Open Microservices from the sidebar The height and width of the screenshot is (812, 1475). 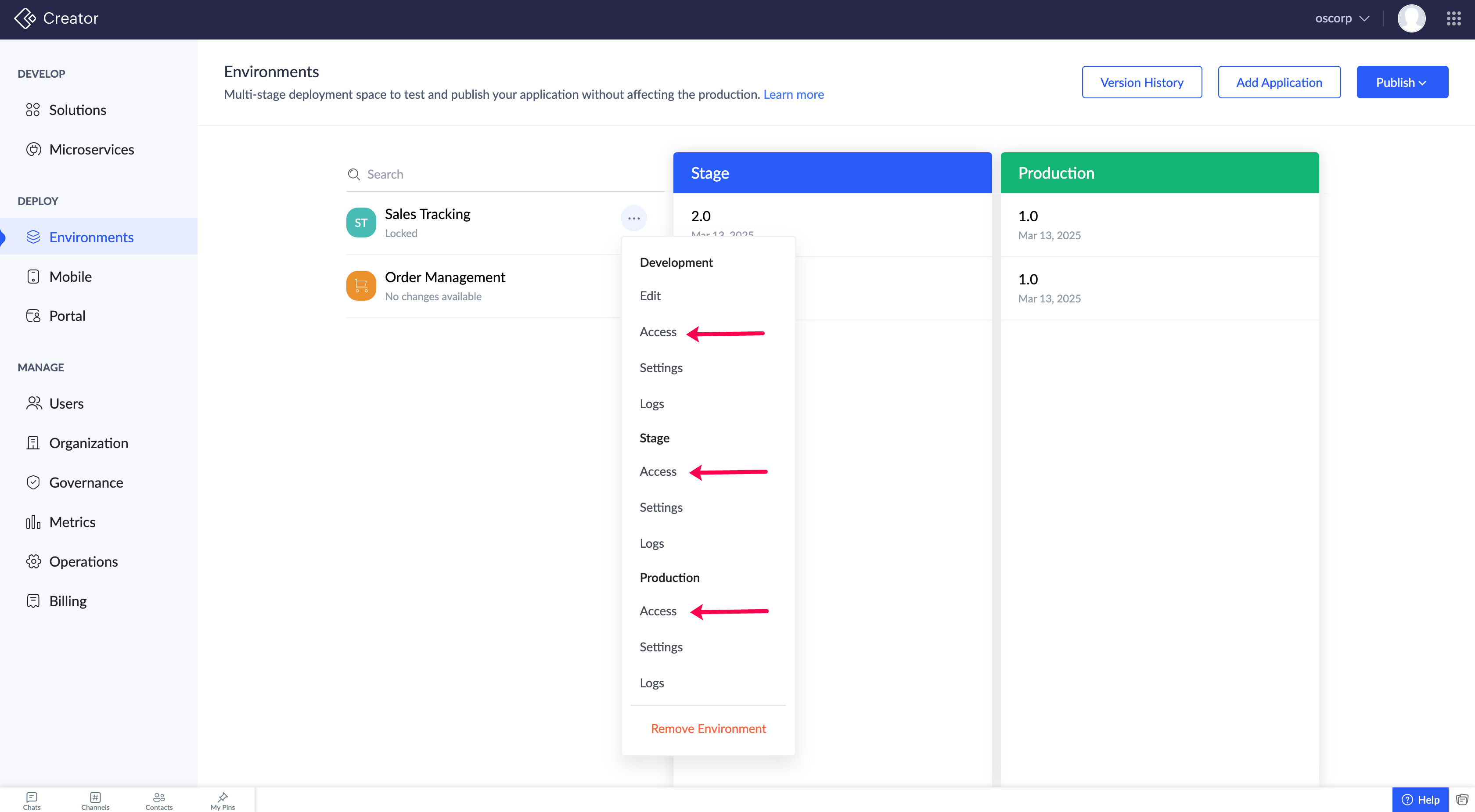[91, 150]
